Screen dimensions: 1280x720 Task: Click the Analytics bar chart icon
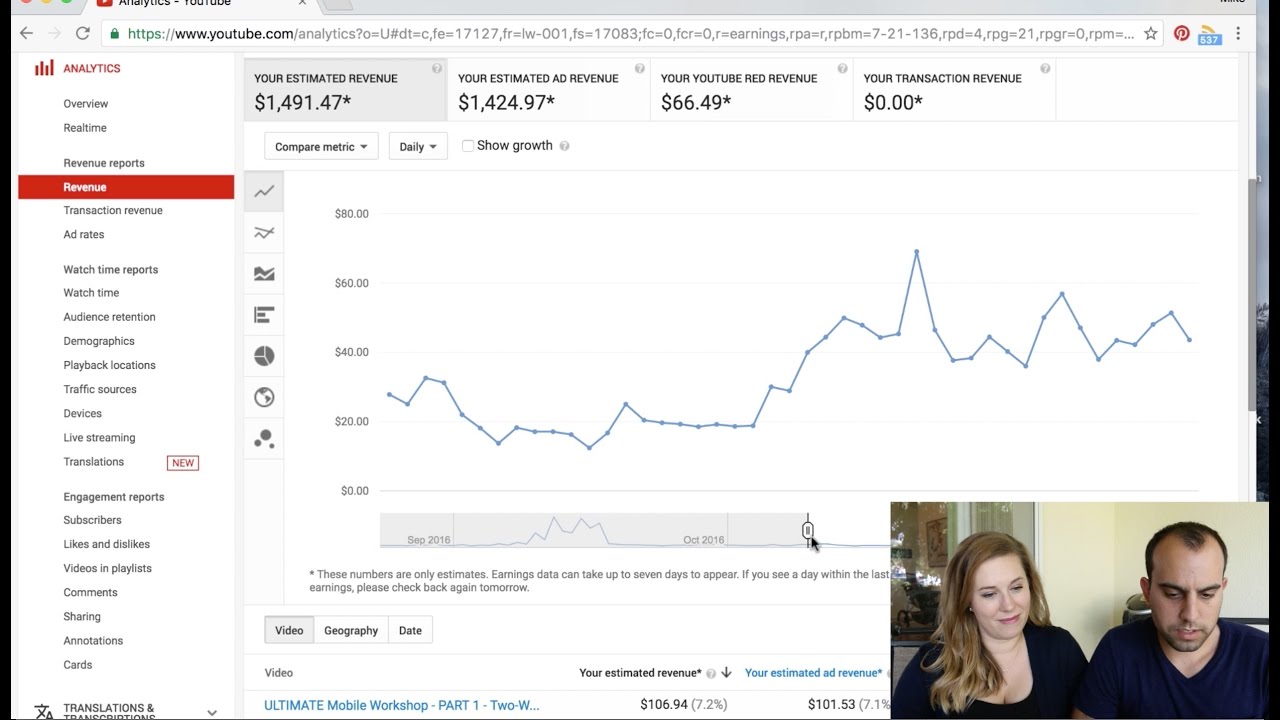(x=44, y=68)
